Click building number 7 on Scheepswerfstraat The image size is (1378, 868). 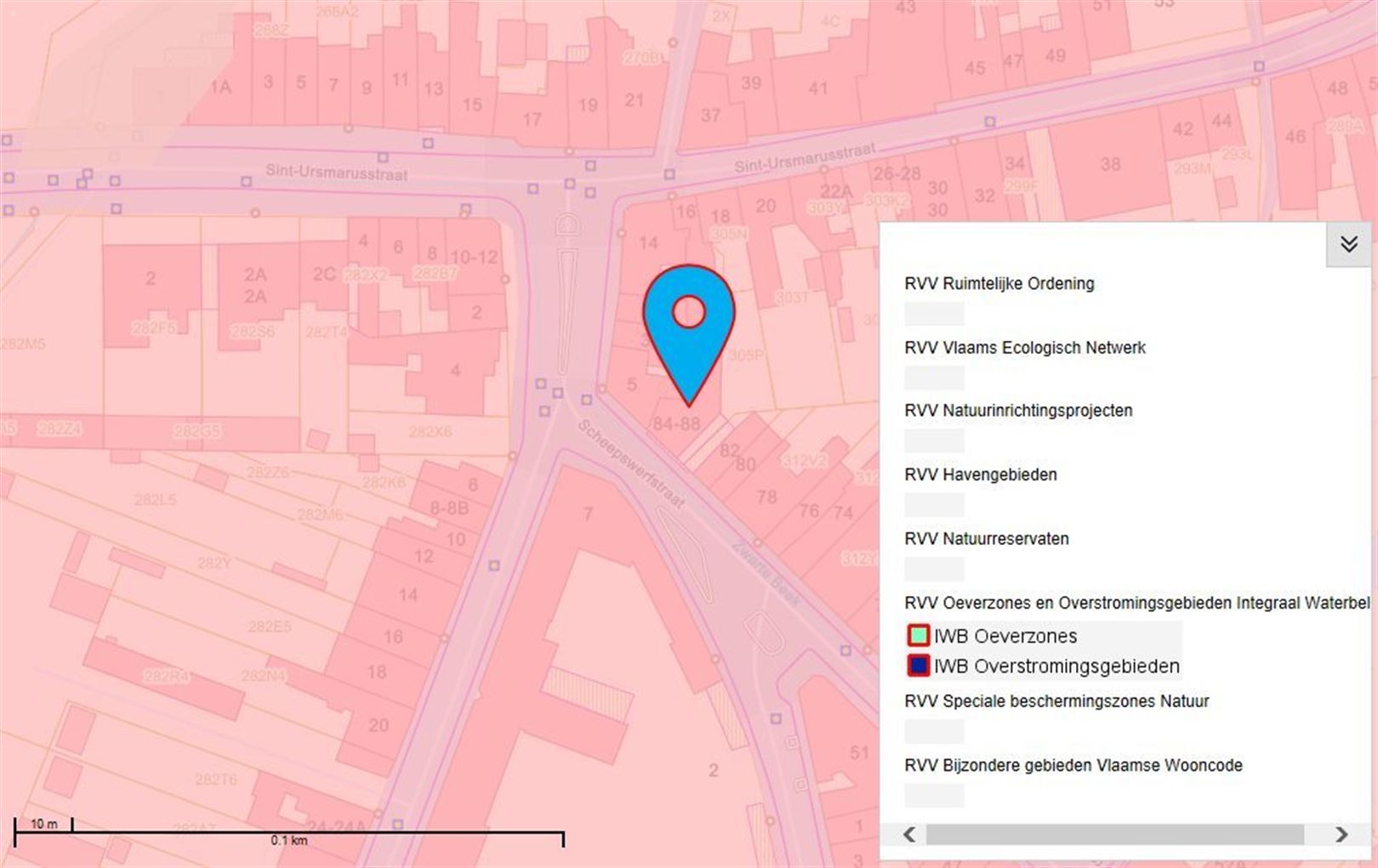588,513
